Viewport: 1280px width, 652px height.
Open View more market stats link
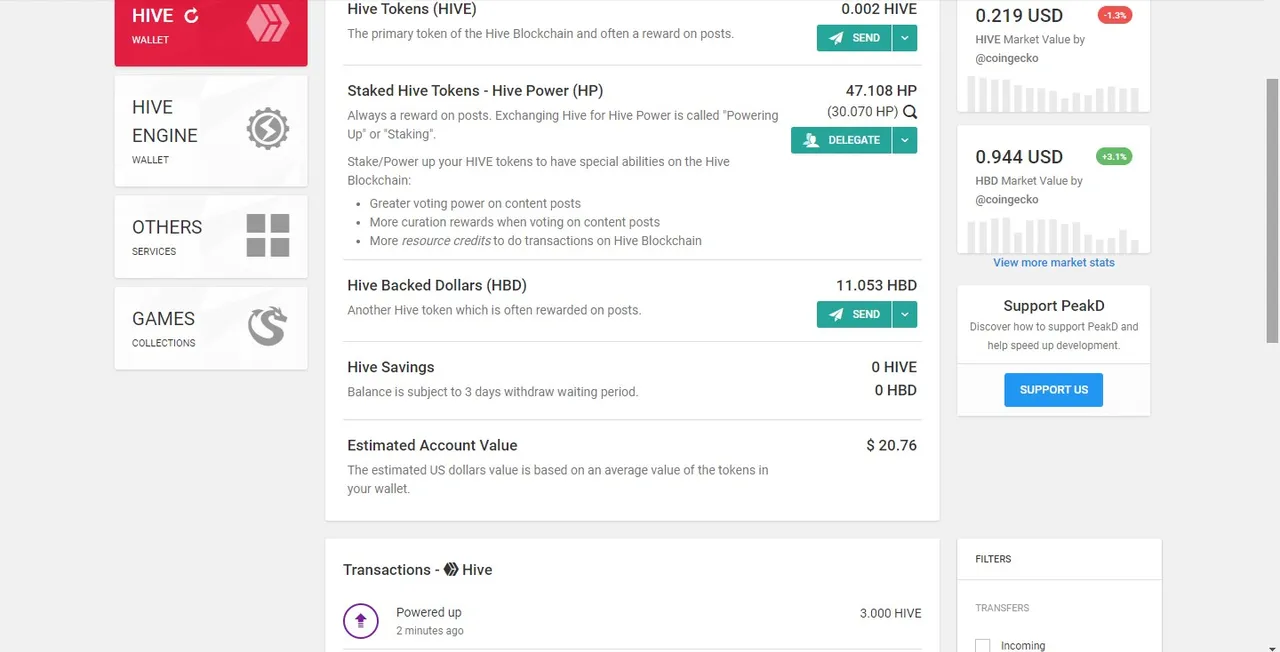pyautogui.click(x=1054, y=263)
